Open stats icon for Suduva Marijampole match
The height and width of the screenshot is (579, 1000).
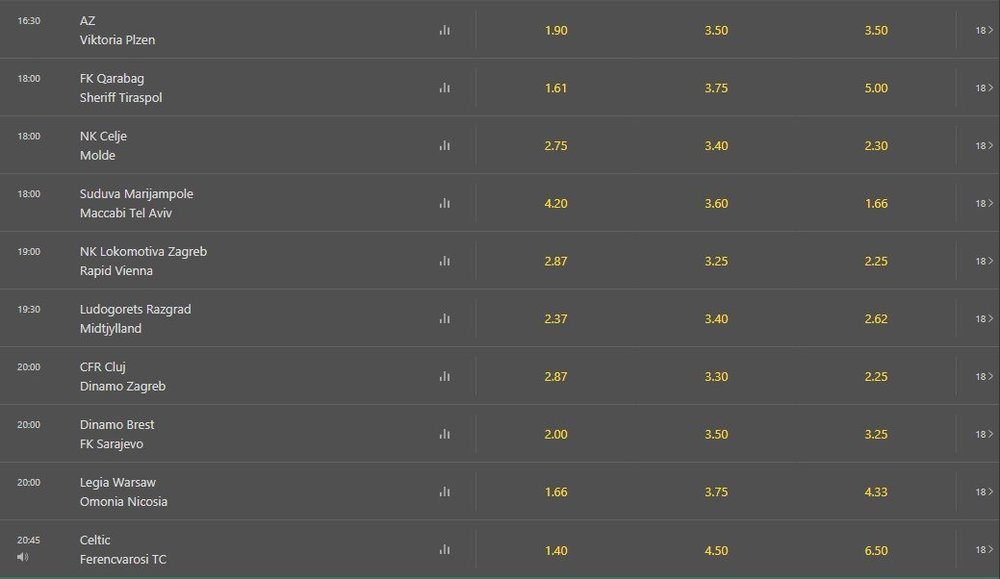pyautogui.click(x=445, y=203)
